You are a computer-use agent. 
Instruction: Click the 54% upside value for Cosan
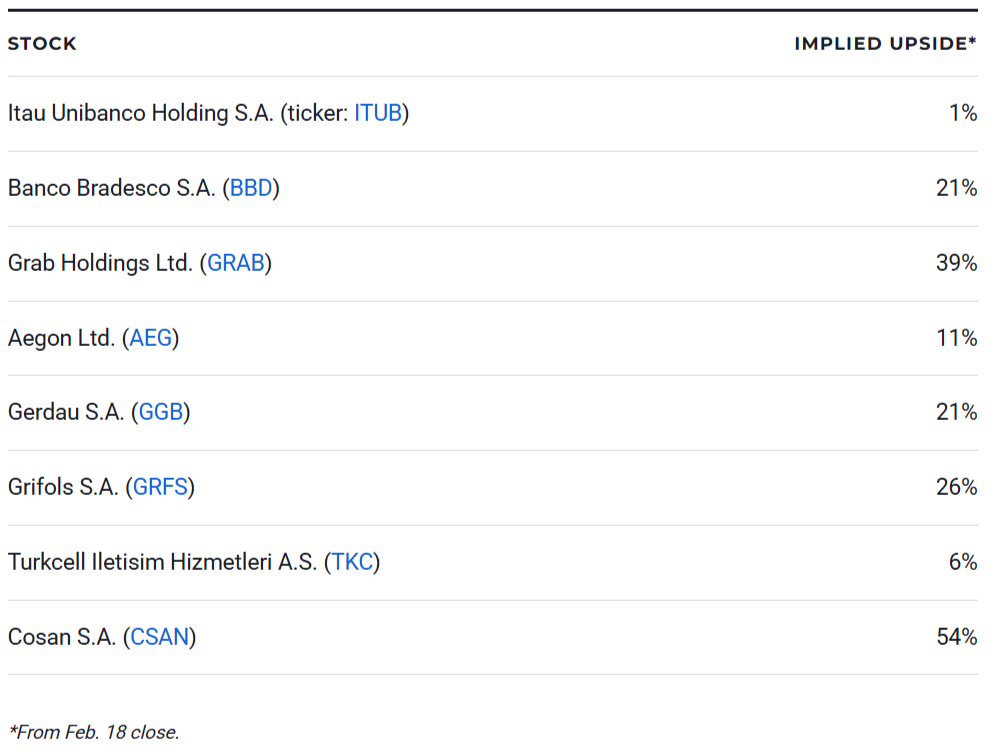click(x=956, y=637)
